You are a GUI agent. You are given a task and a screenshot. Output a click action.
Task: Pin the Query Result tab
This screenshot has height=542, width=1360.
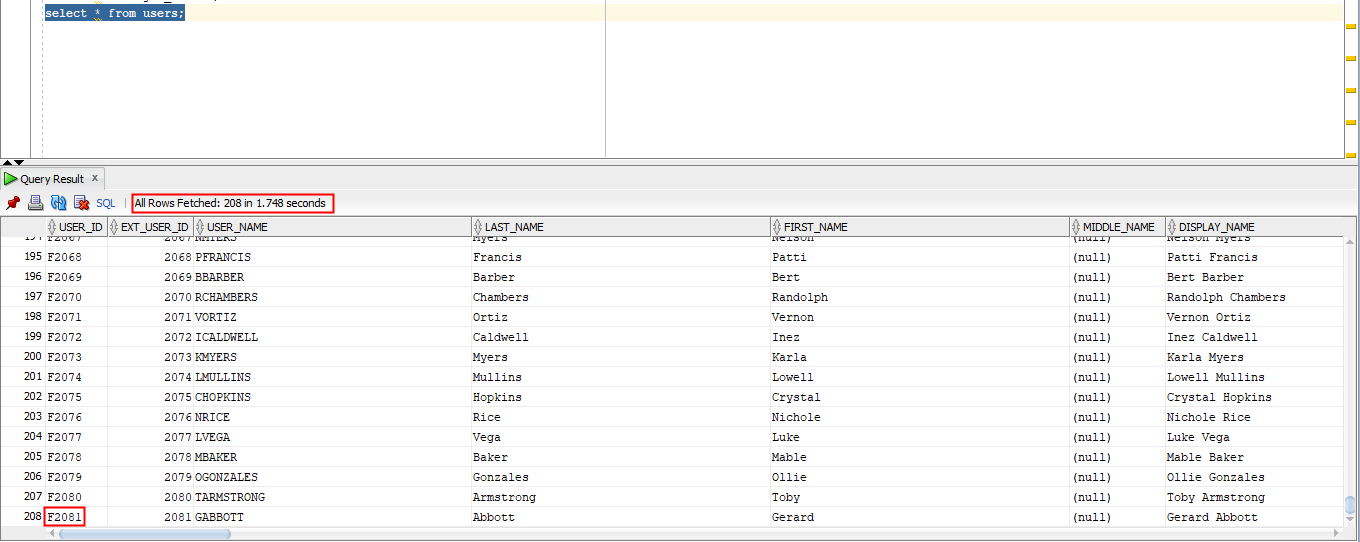pyautogui.click(x=13, y=203)
